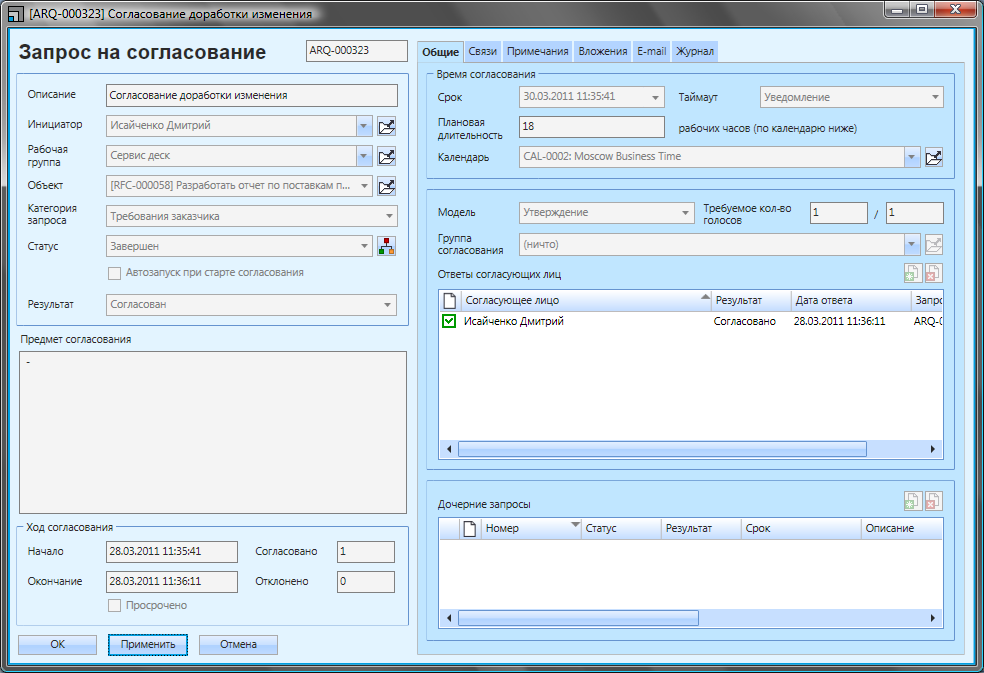Click the Предмет согласования text area
984x673 pixels.
coord(213,433)
